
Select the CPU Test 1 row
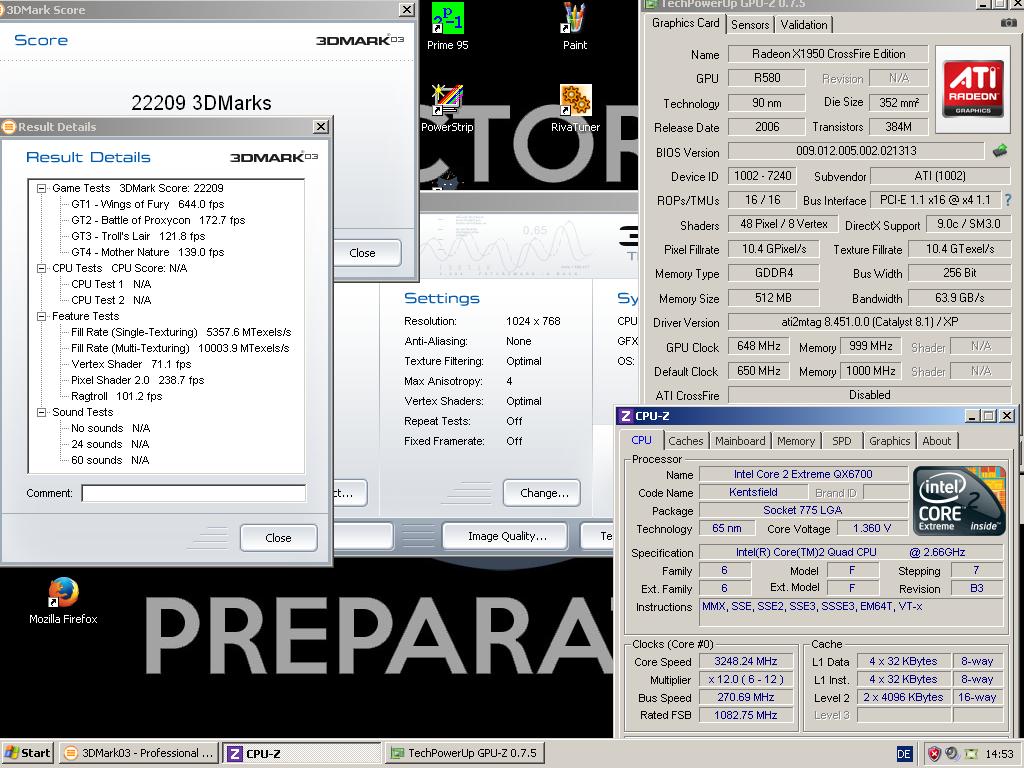[x=111, y=284]
